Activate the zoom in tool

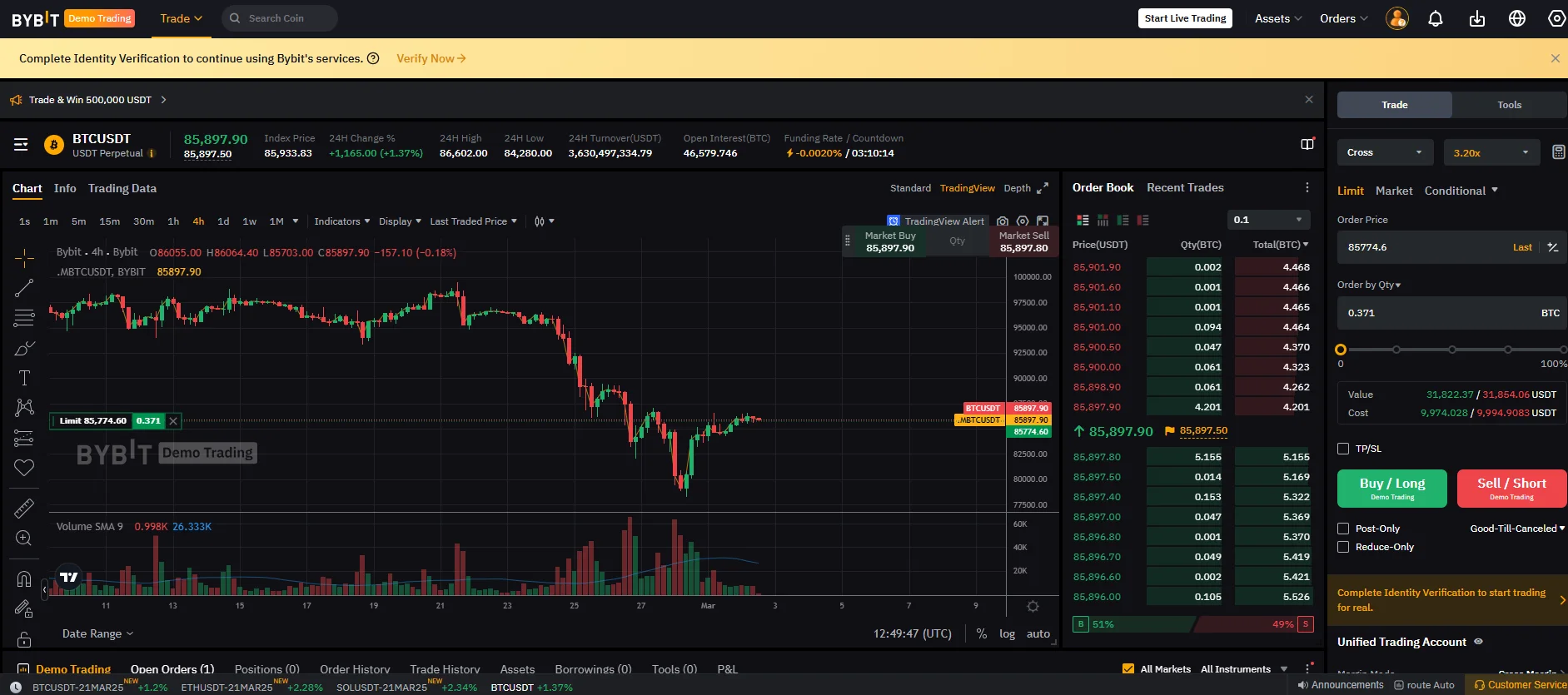click(x=24, y=538)
